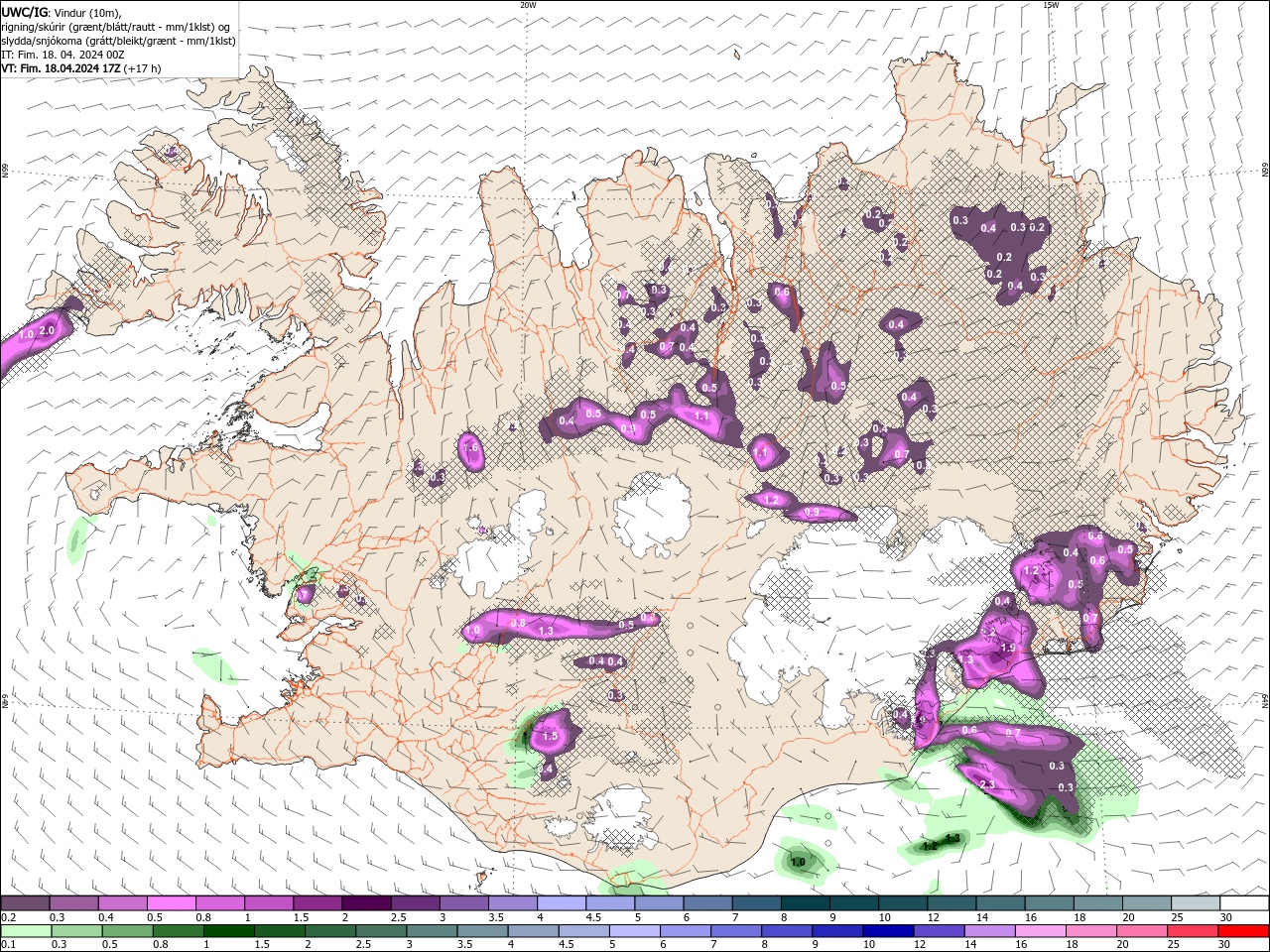Click the dark green 1 swatch in the rain legend

coord(228,931)
